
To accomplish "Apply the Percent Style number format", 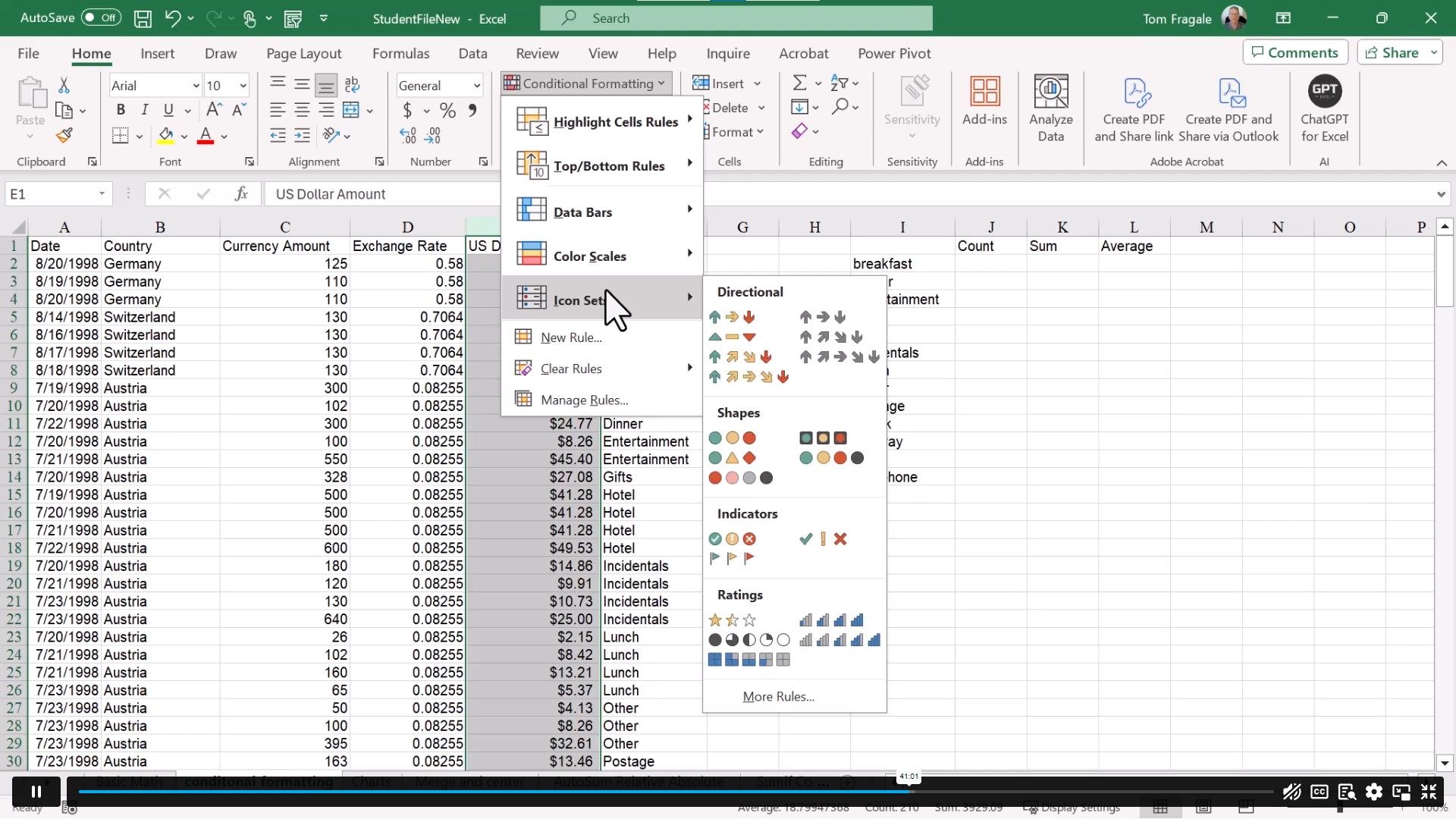I will pos(448,110).
